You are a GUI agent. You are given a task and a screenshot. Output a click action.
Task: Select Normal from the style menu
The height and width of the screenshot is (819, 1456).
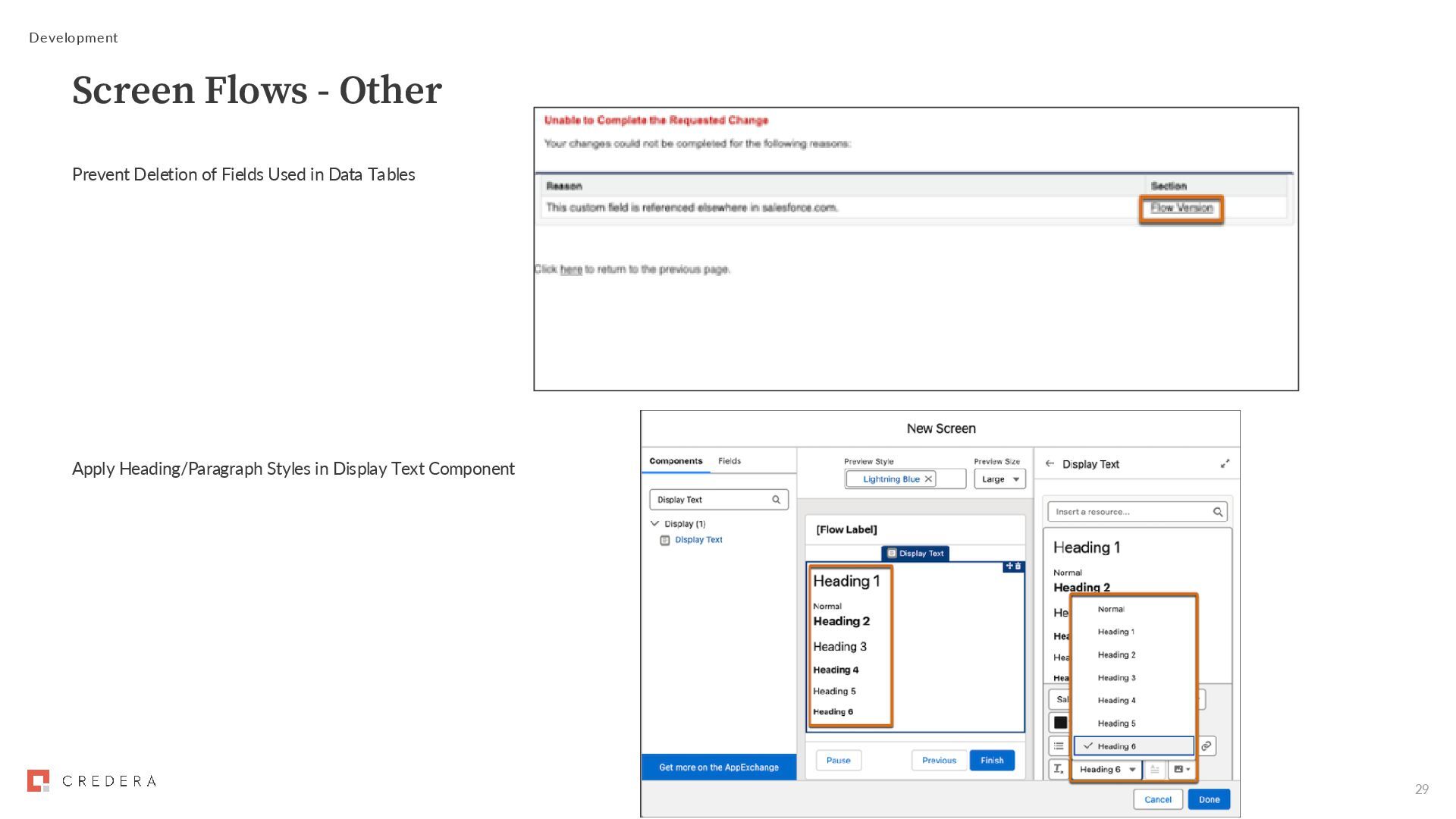[x=1111, y=609]
